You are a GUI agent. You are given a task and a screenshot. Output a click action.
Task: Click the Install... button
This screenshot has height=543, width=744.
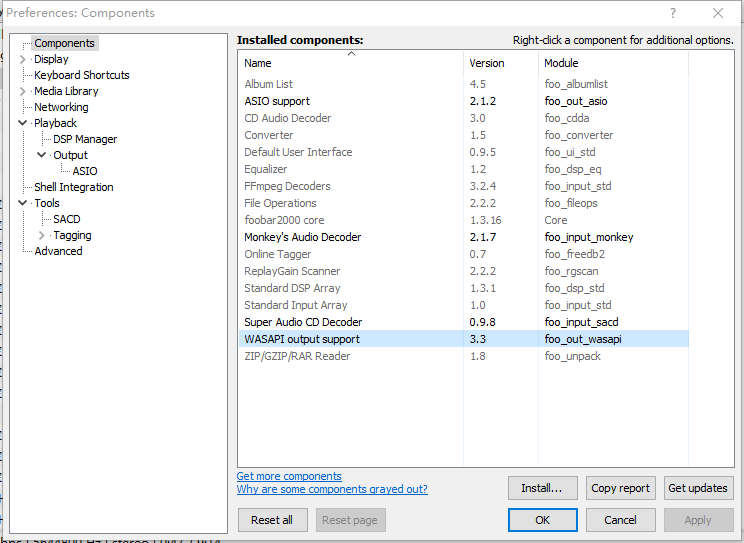(542, 488)
